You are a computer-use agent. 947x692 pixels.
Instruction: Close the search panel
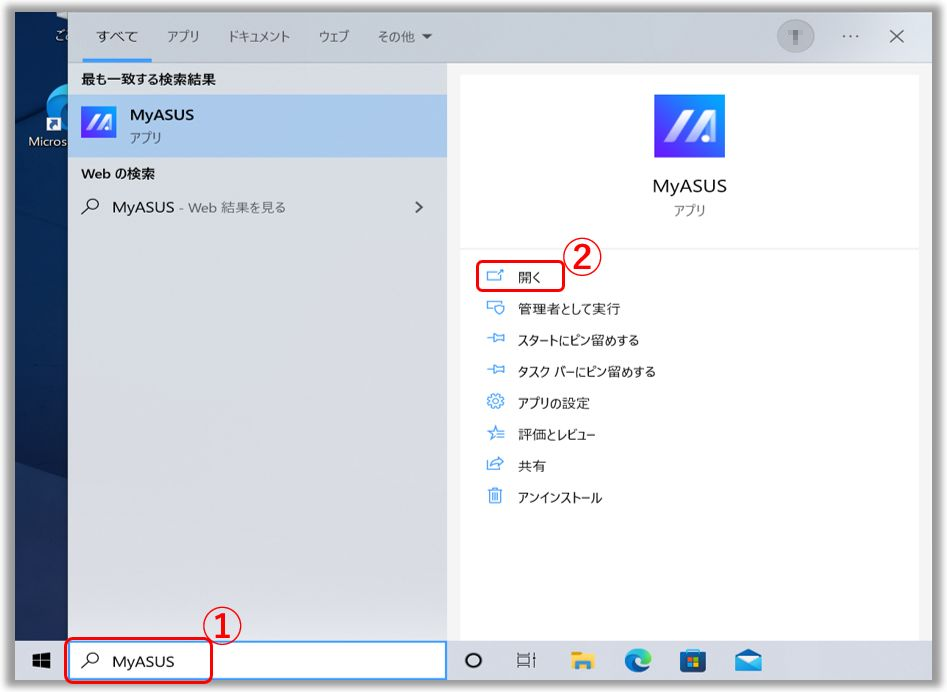[x=897, y=37]
